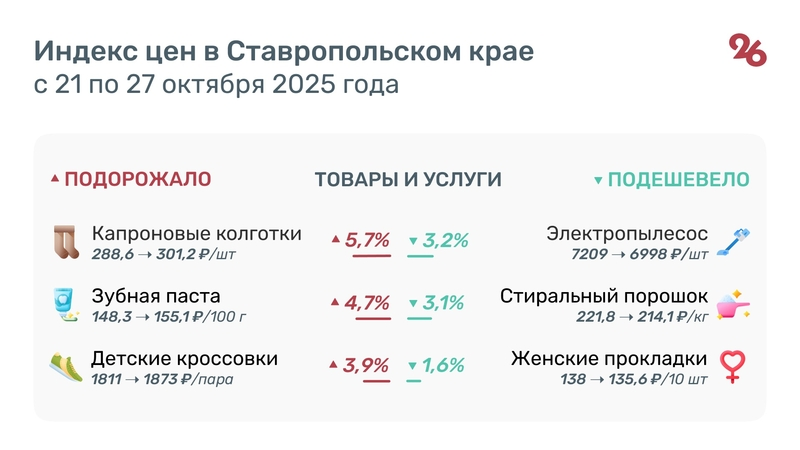
Task: Click the washing powder scoop icon
Action: [736, 305]
